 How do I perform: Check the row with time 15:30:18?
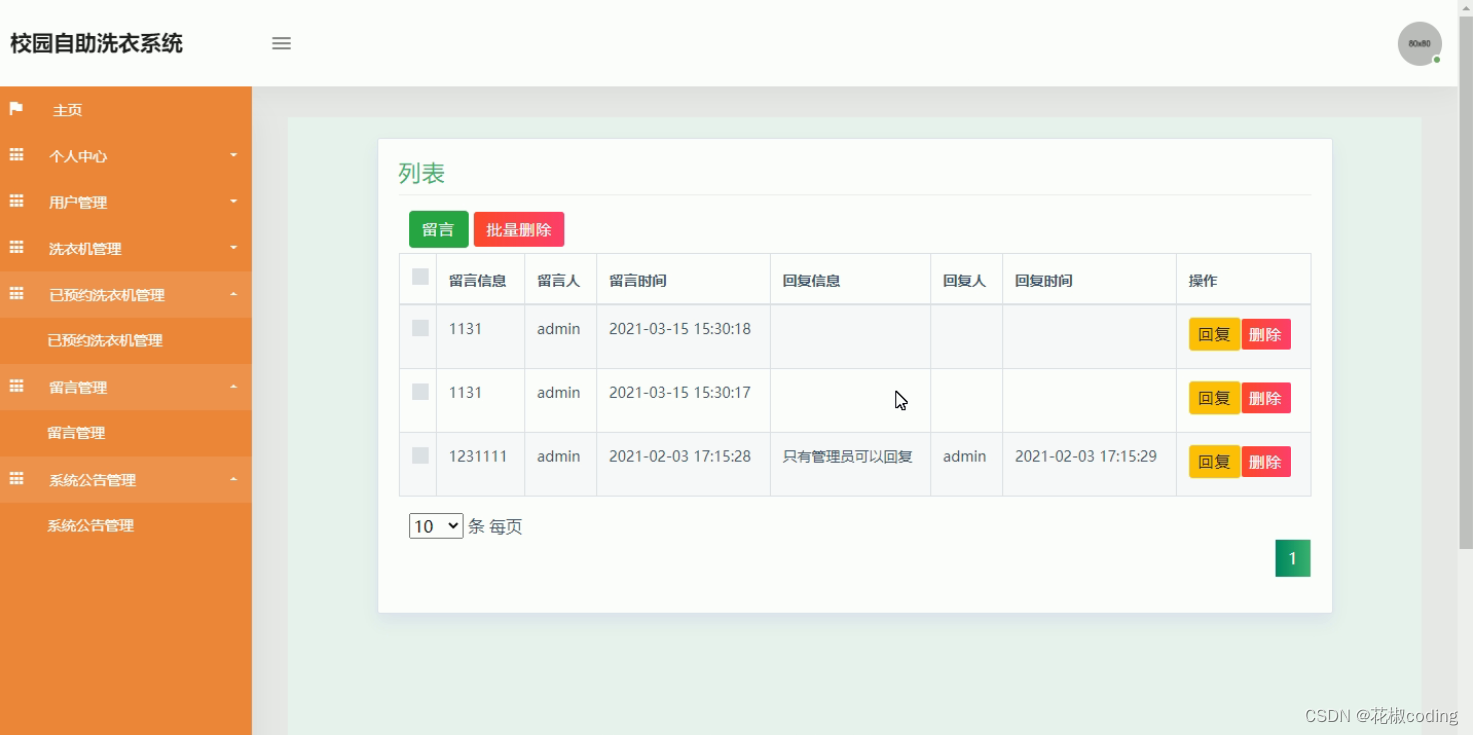pos(420,328)
